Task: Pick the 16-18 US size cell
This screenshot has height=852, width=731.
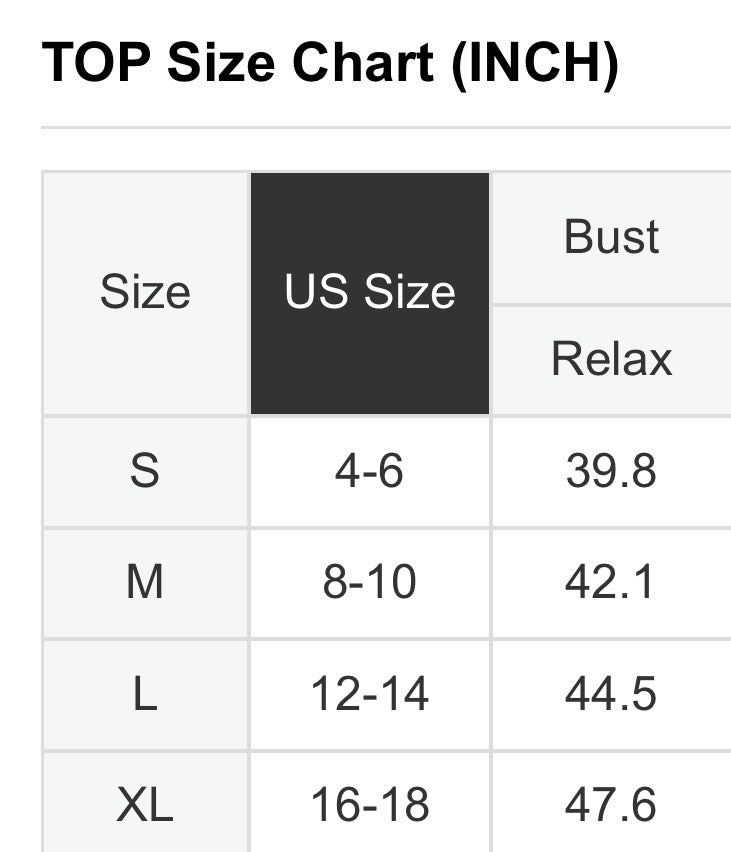Action: click(370, 805)
